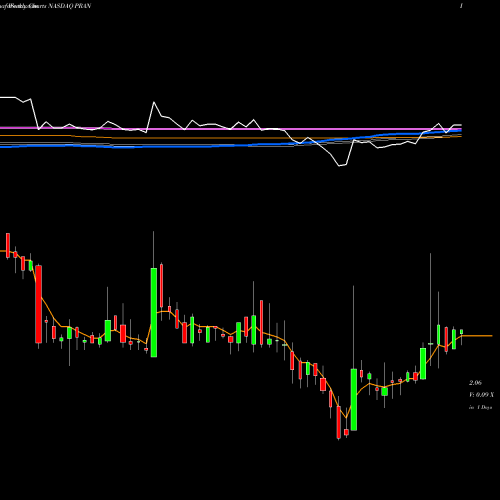This screenshot has width=500, height=500.
Task: Click the flat orange line extension at right edge
Action: [x=477, y=336]
